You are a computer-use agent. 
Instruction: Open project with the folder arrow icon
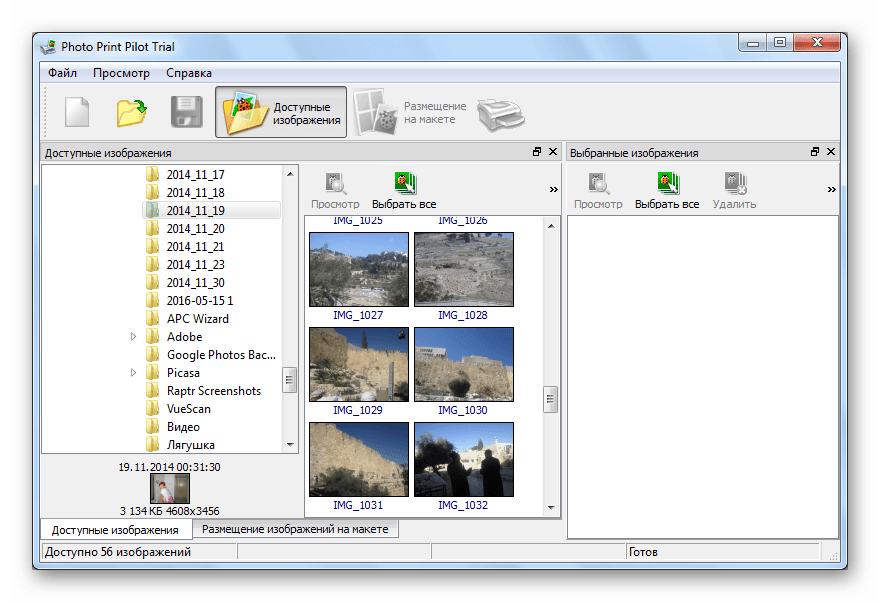pos(132,112)
